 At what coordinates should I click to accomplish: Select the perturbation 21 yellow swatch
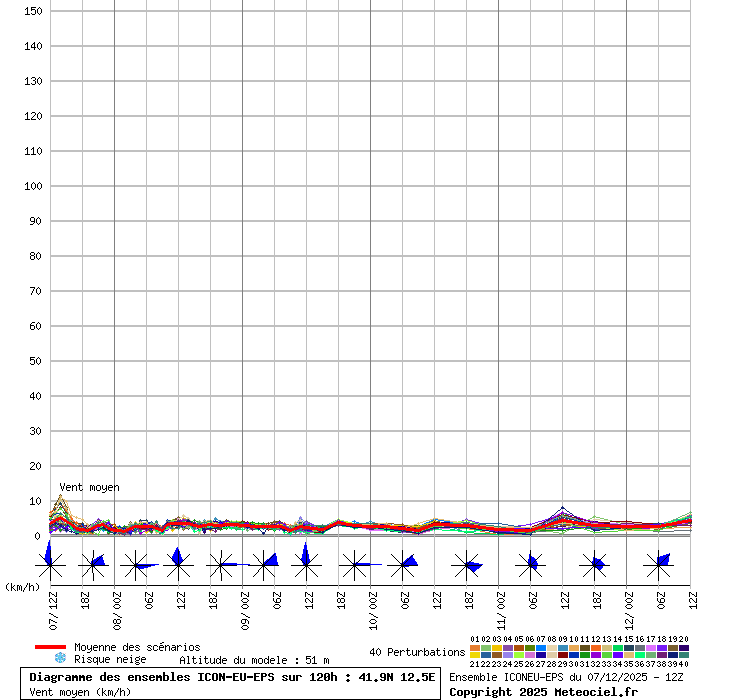pyautogui.click(x=475, y=656)
